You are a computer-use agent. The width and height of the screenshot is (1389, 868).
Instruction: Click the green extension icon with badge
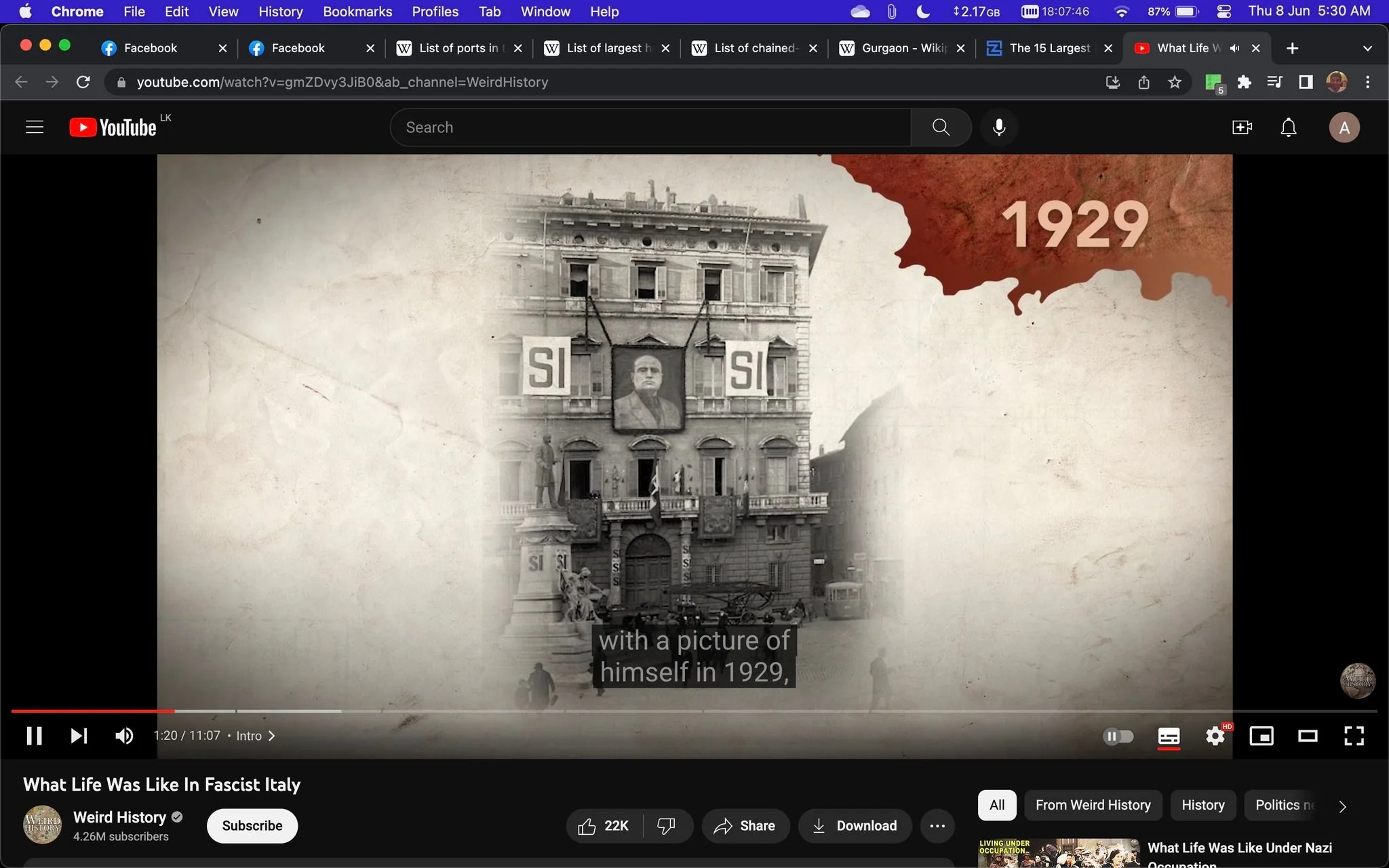tap(1214, 83)
